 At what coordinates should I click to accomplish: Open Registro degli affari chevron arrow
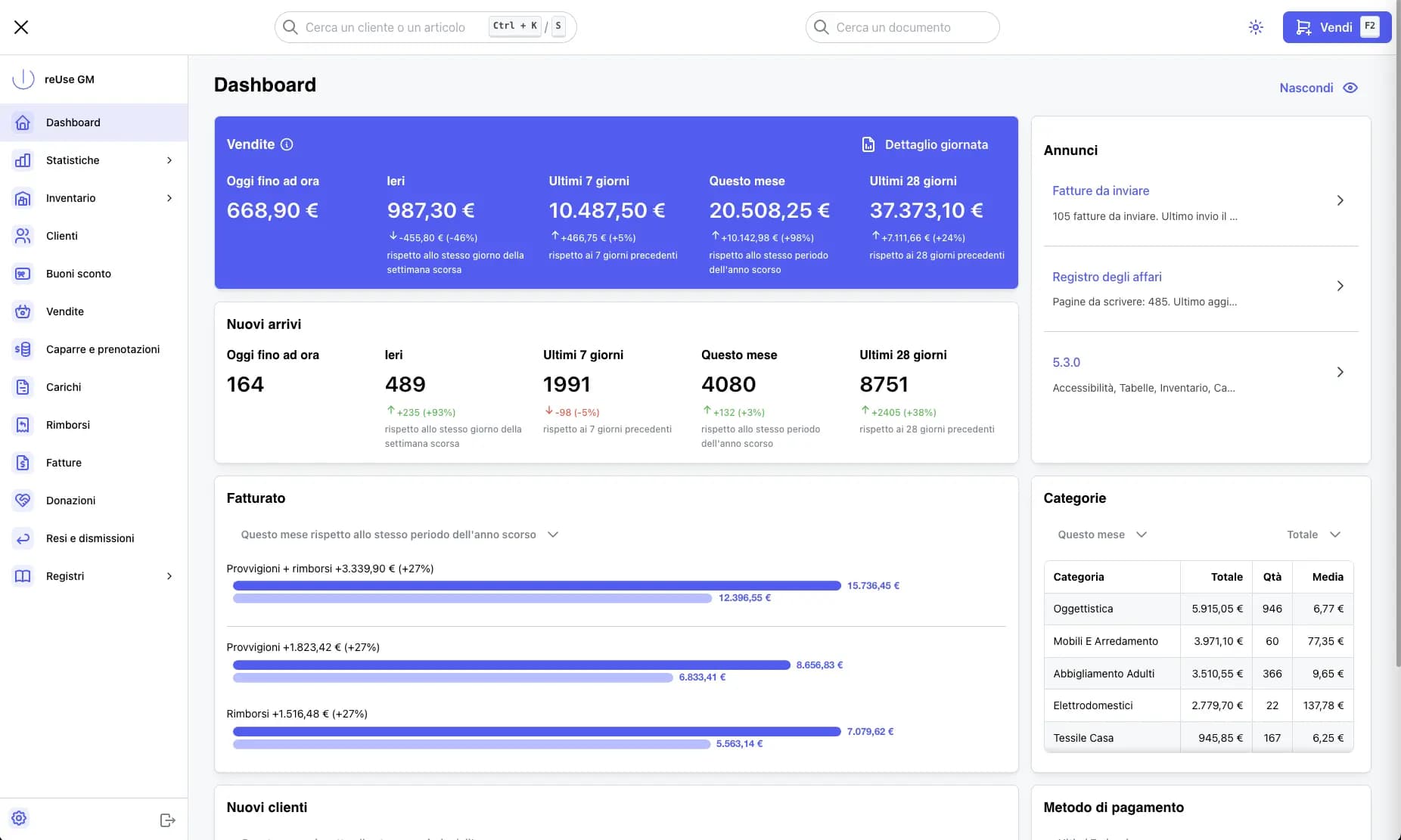[x=1340, y=286]
